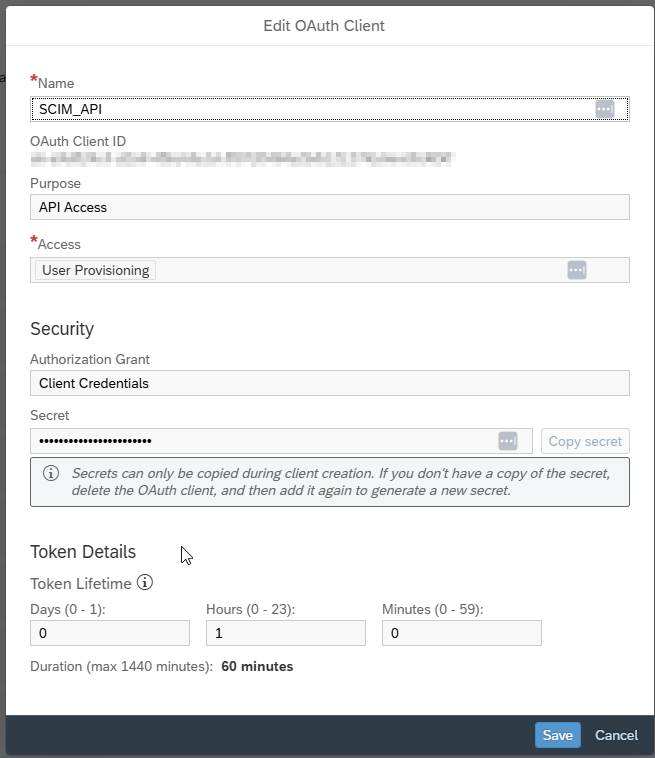The height and width of the screenshot is (758, 655).
Task: Click the blurred OAuth Client ID value
Action: (x=240, y=158)
